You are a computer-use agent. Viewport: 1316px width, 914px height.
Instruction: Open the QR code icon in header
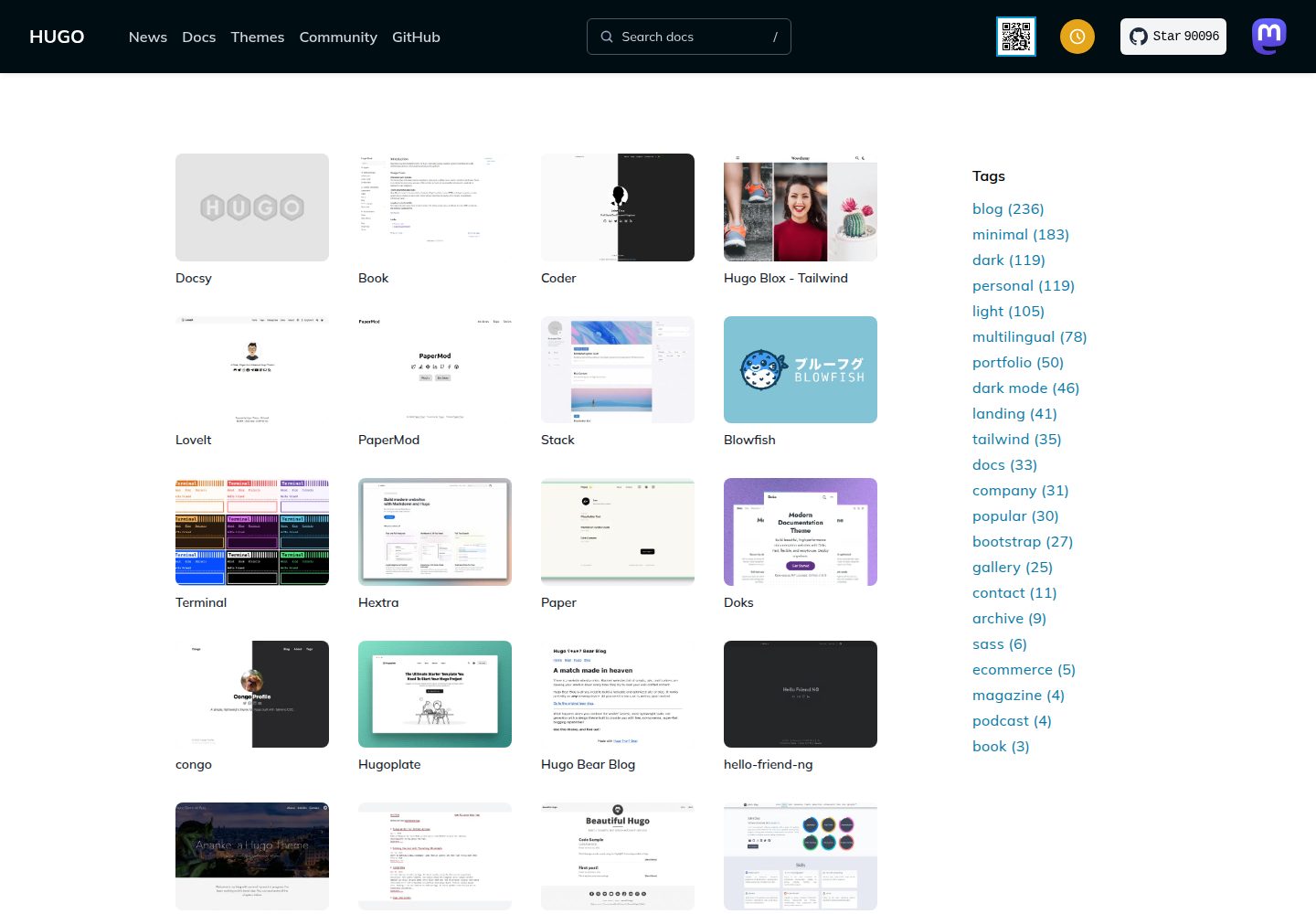(1016, 37)
